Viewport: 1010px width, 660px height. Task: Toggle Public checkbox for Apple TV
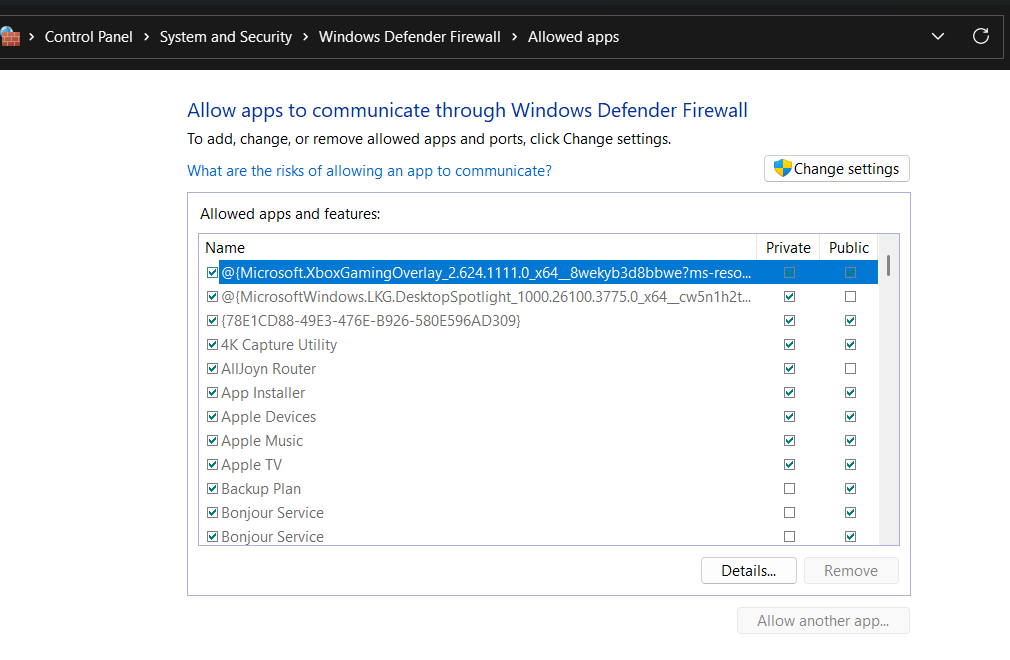coord(850,464)
